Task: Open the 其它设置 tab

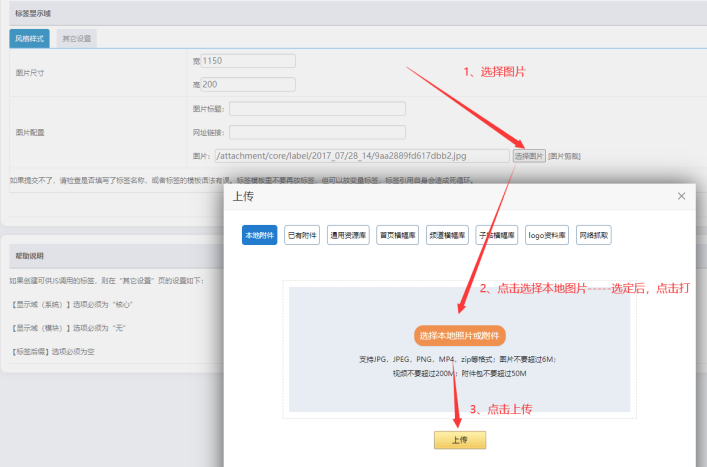Action: point(76,39)
